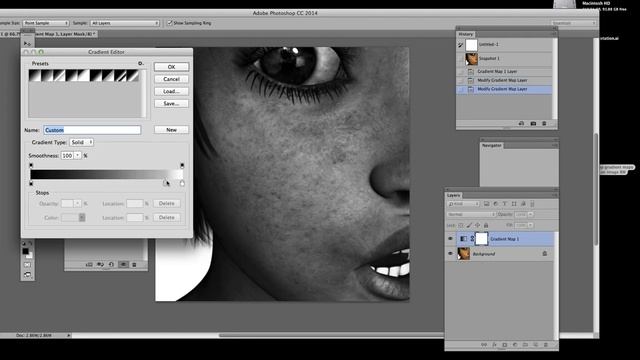Open the Smoothness percentage dropdown arrow

click(78, 156)
